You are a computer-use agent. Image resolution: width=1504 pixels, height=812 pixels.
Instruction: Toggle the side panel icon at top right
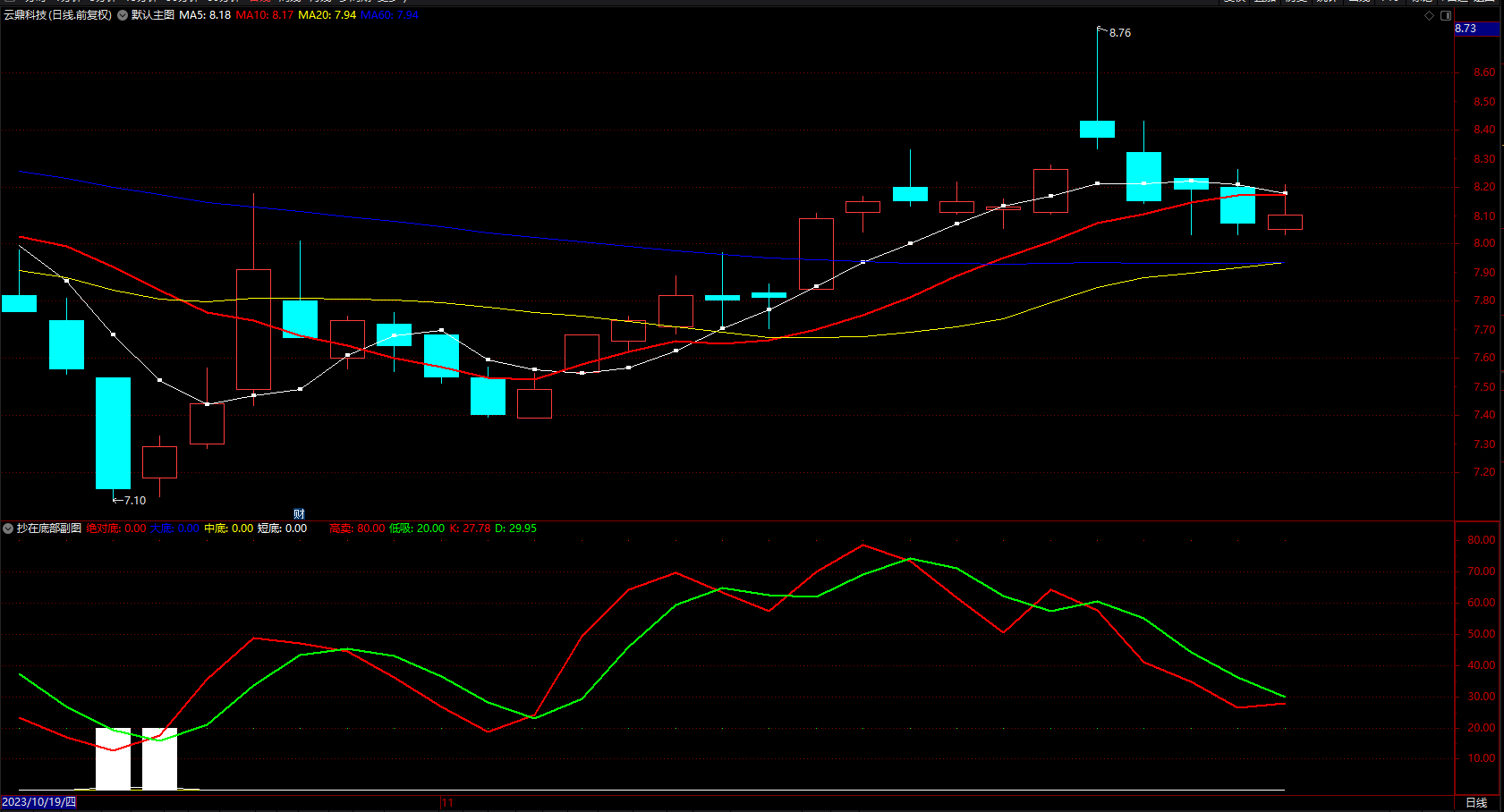point(1446,15)
